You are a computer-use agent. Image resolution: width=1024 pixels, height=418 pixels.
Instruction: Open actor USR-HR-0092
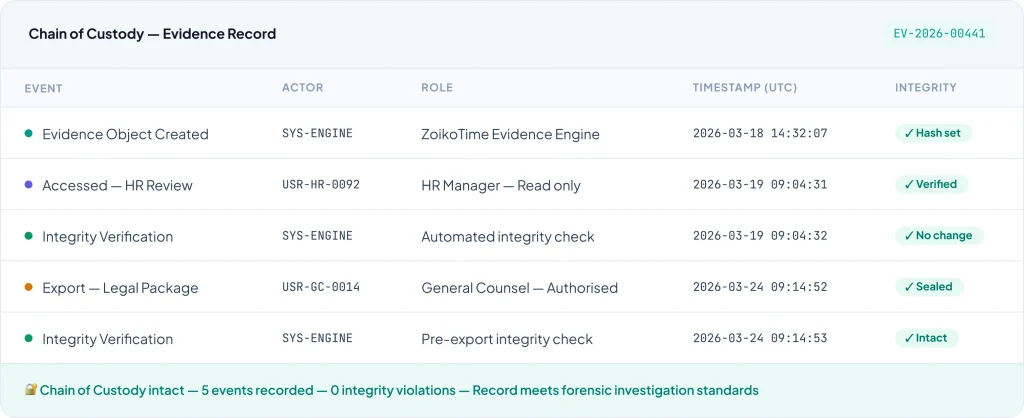pyautogui.click(x=320, y=185)
